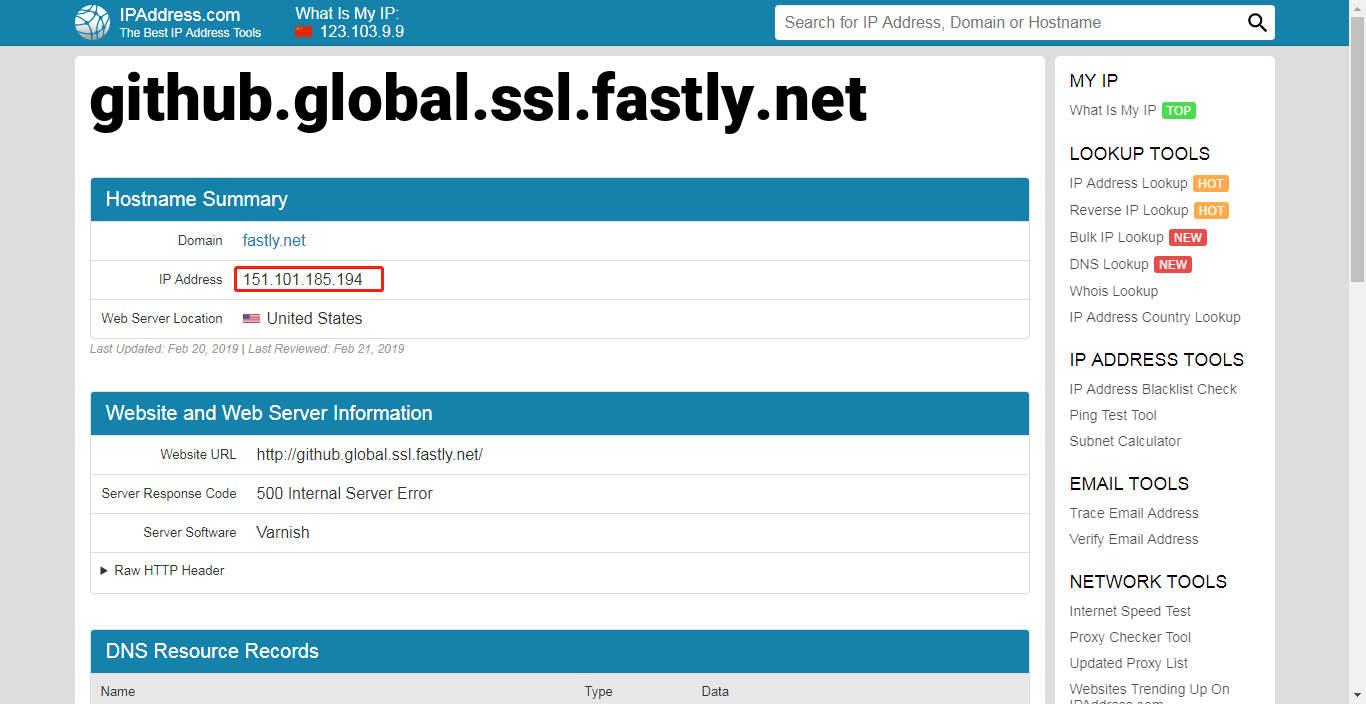Click the HOT badge beside Reverse IP Lookup
The image size is (1366, 704).
point(1211,211)
